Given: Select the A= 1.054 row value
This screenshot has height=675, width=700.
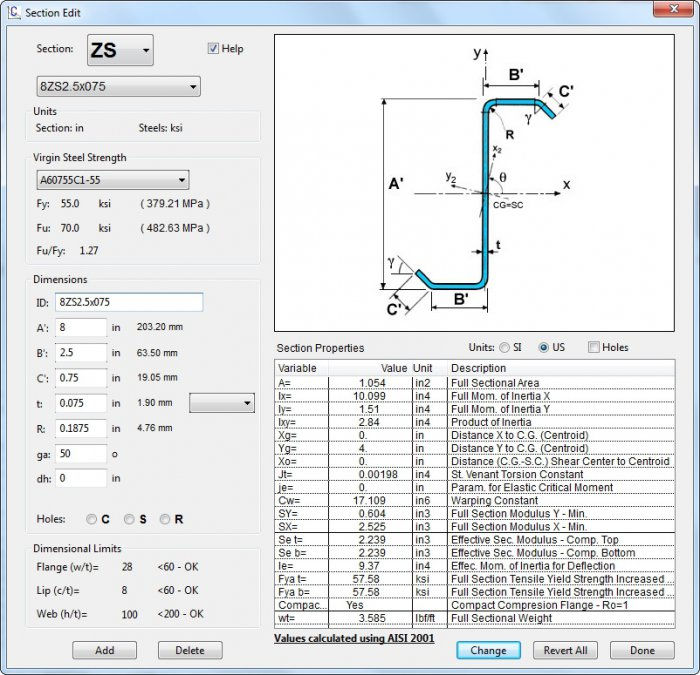Looking at the screenshot, I should point(370,383).
